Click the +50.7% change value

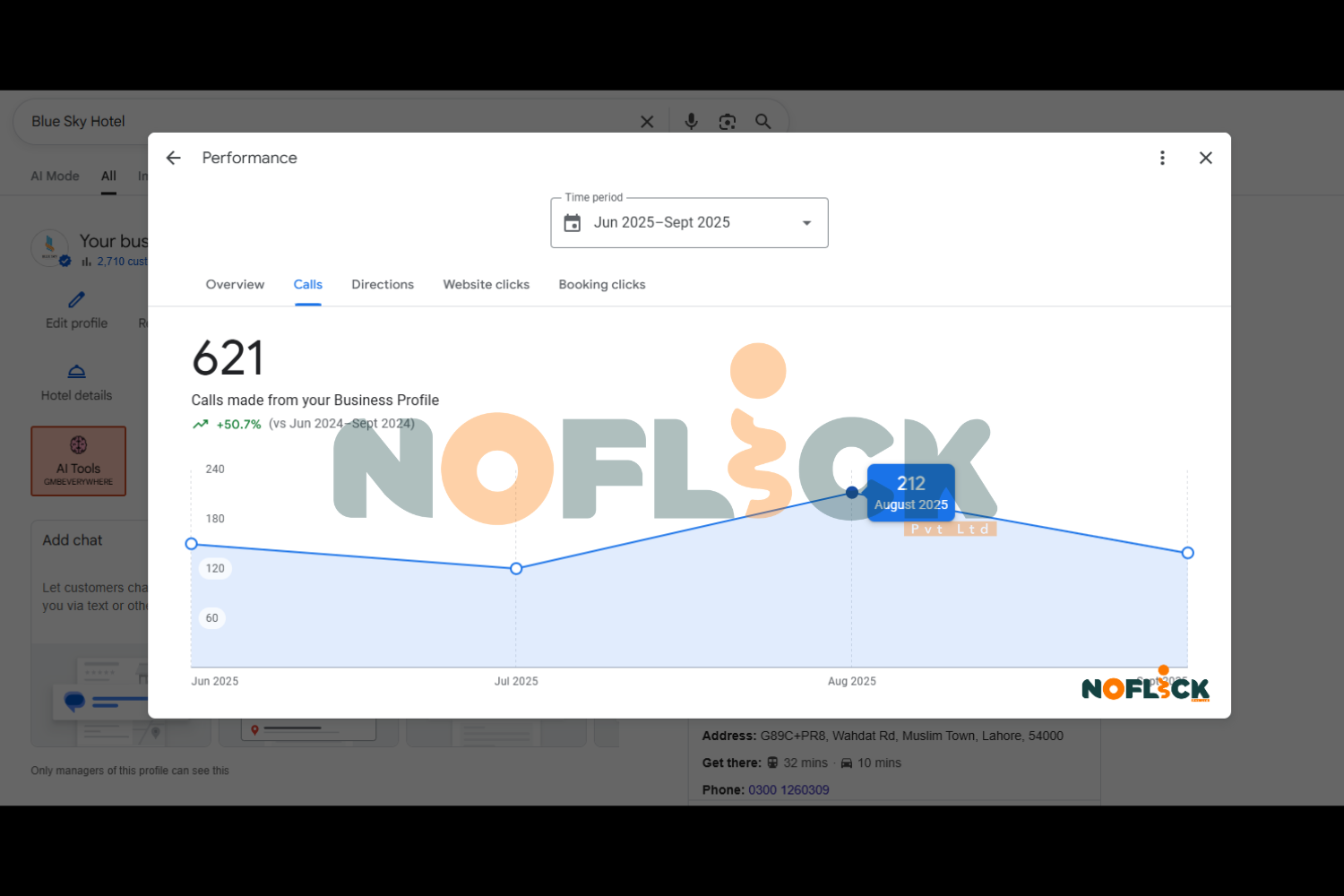[x=238, y=425]
